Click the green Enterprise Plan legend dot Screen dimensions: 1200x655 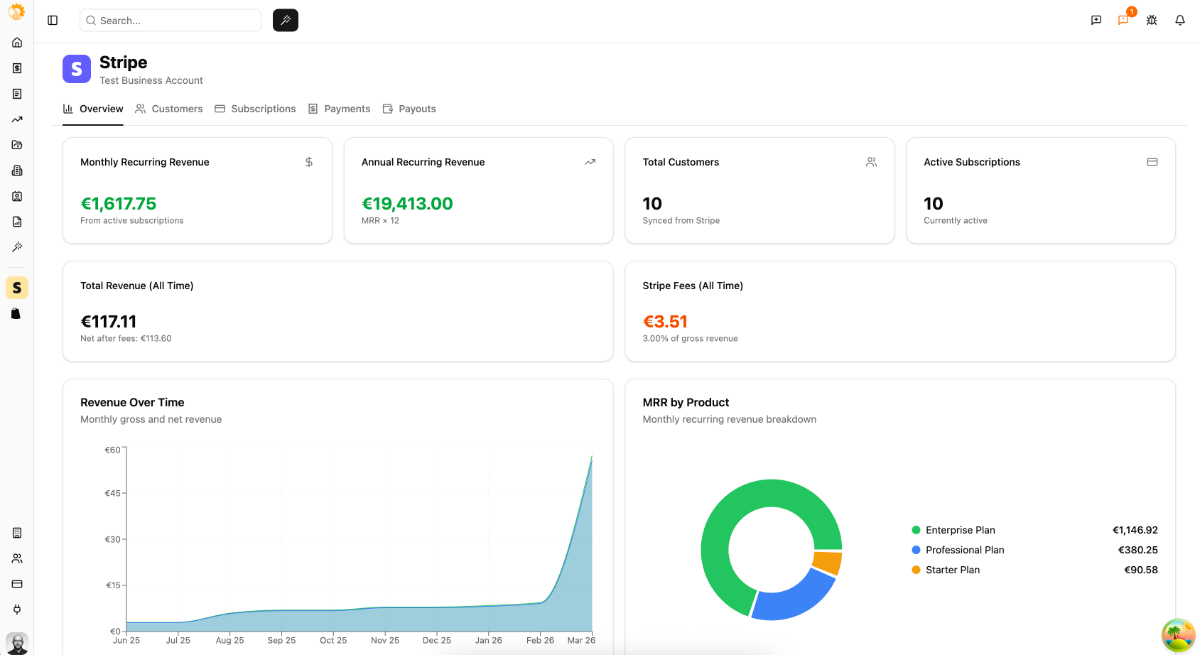916,530
